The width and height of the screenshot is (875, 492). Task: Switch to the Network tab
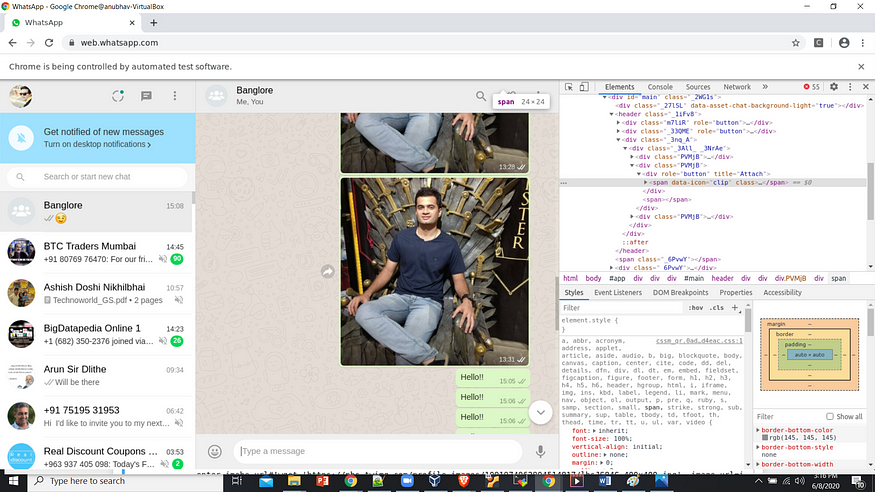click(737, 87)
